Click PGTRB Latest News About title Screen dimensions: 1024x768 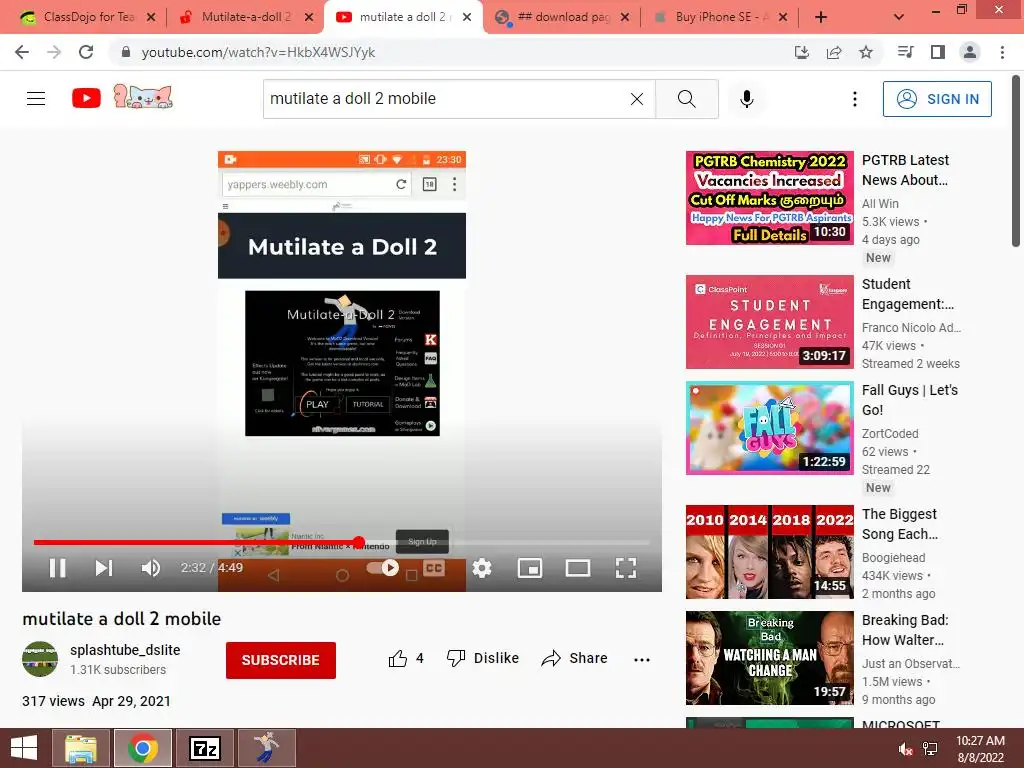(x=905, y=170)
